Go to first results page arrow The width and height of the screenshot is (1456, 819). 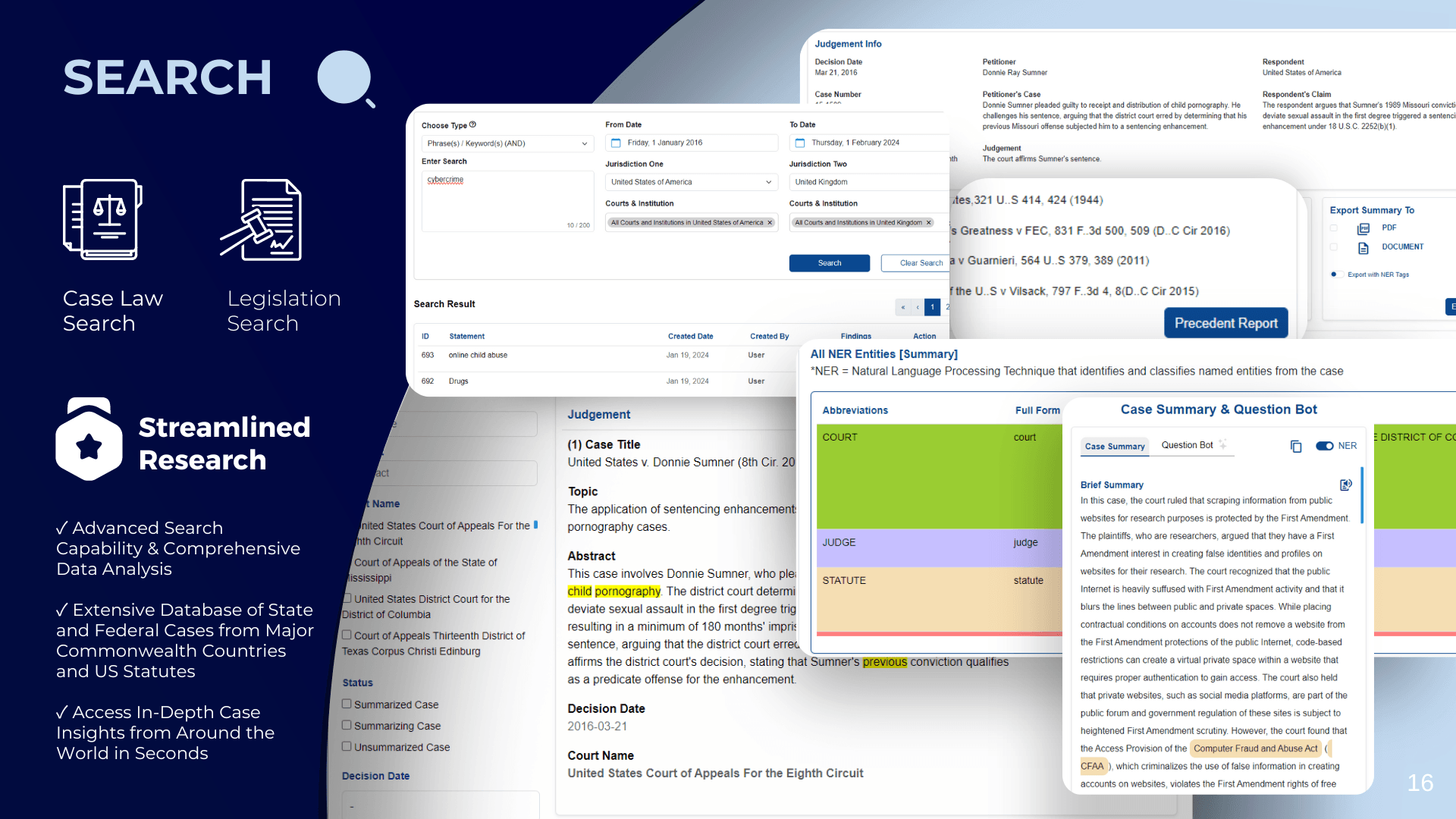(x=903, y=307)
